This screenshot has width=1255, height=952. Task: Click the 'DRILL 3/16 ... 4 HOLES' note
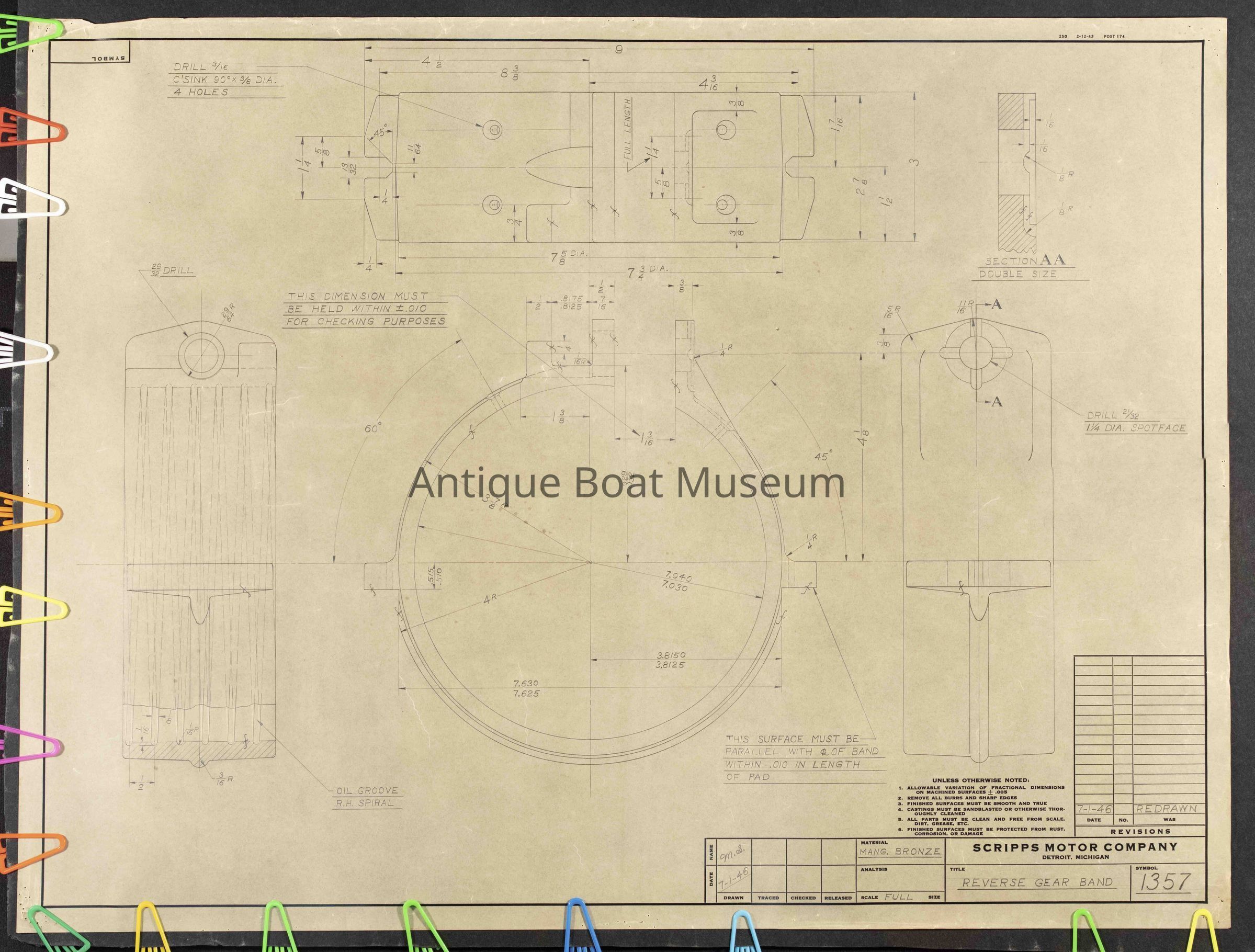[x=226, y=80]
